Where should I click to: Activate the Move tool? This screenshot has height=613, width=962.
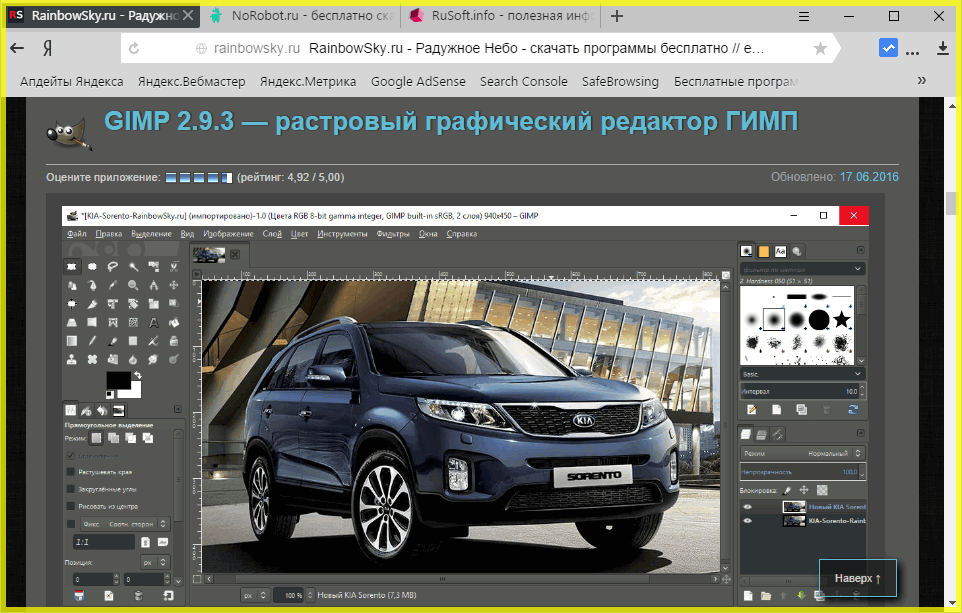pyautogui.click(x=174, y=285)
